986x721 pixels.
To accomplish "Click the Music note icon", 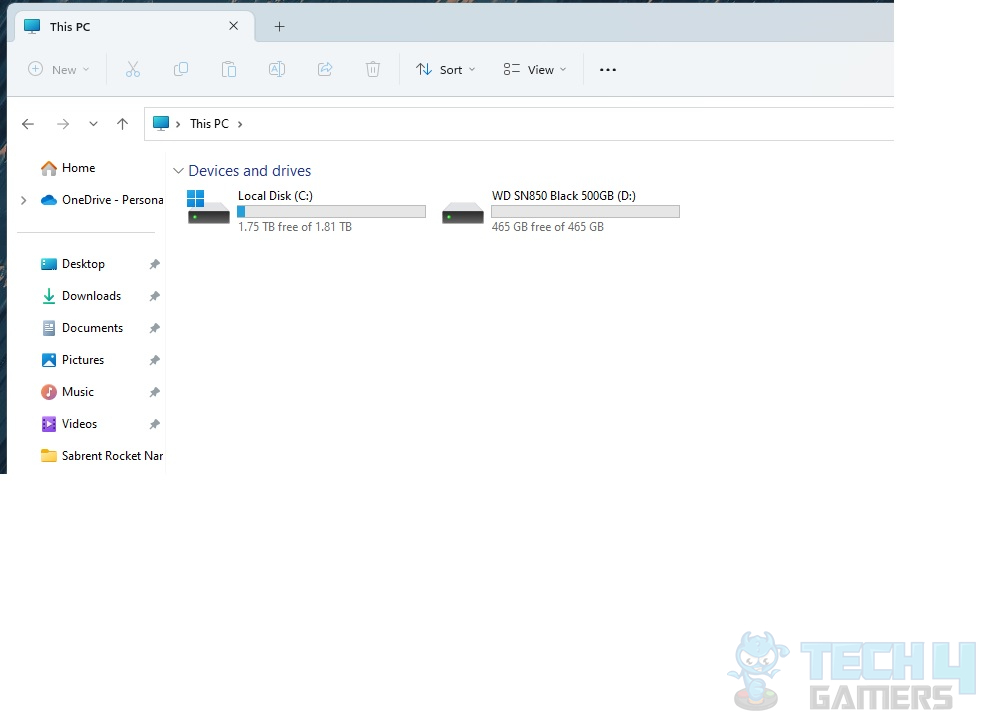I will point(48,392).
